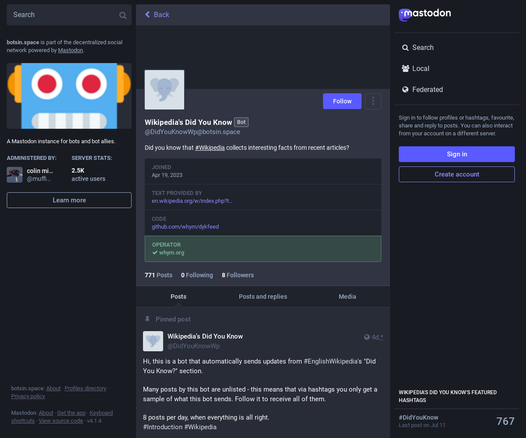Open pinned post author name Wikipedia's Did You Know

click(205, 336)
